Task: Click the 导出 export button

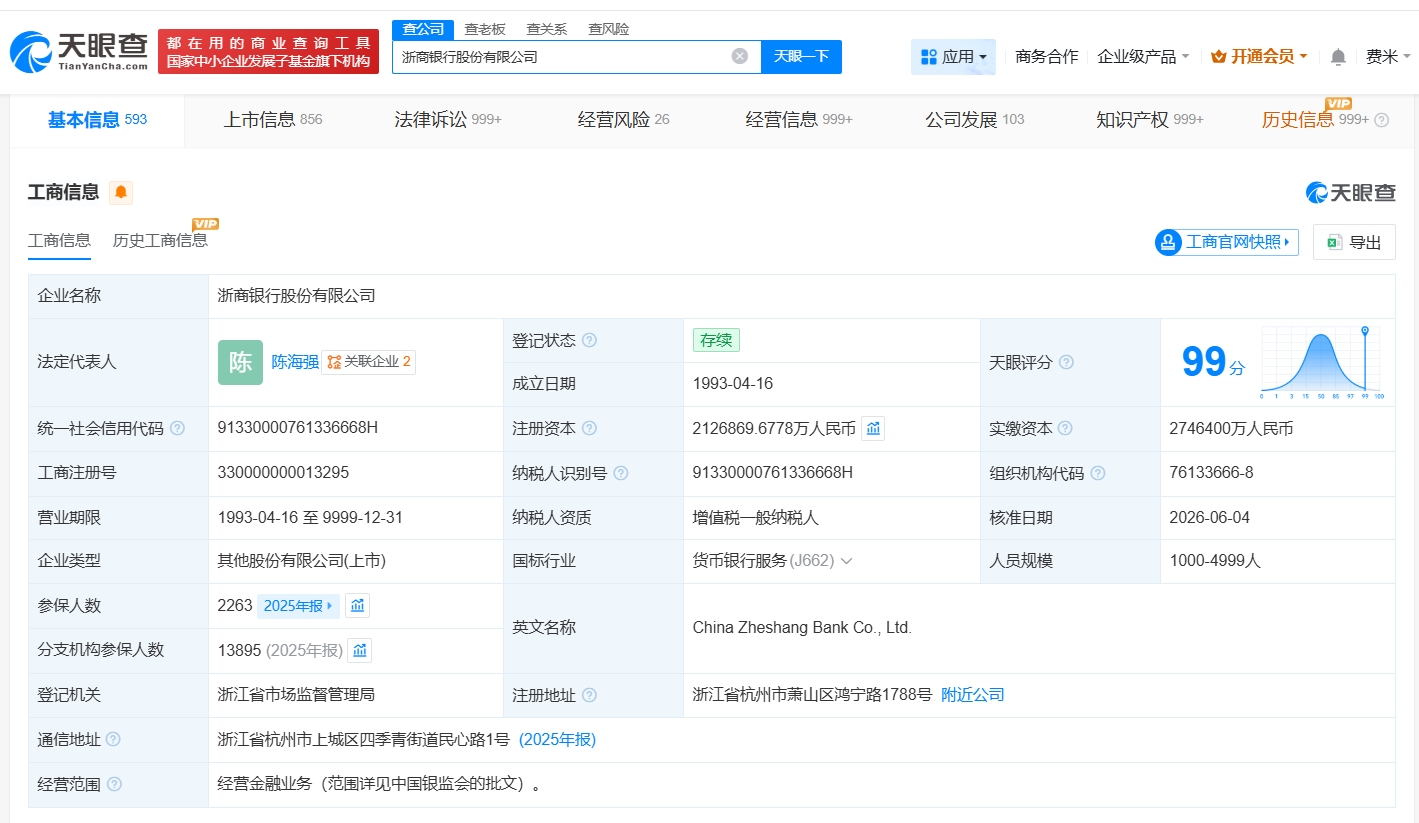Action: click(1354, 242)
